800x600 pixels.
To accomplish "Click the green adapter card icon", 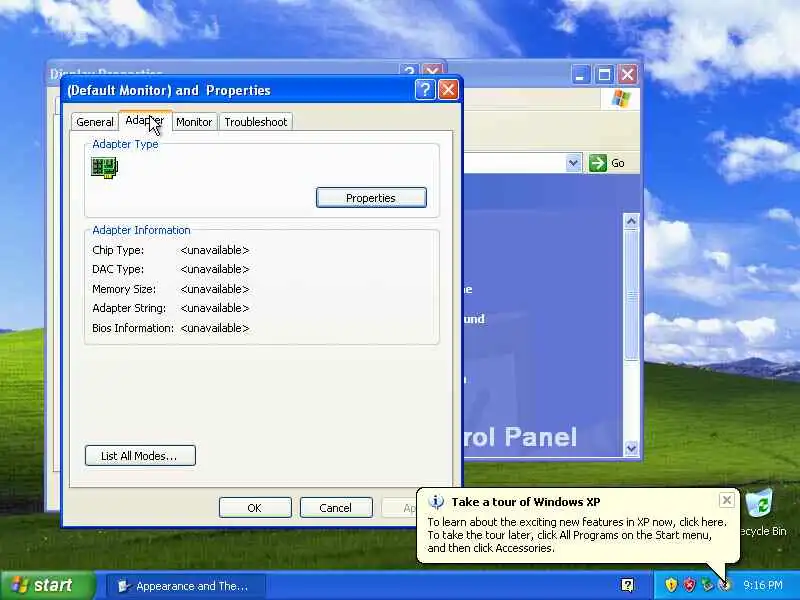I will click(x=105, y=167).
